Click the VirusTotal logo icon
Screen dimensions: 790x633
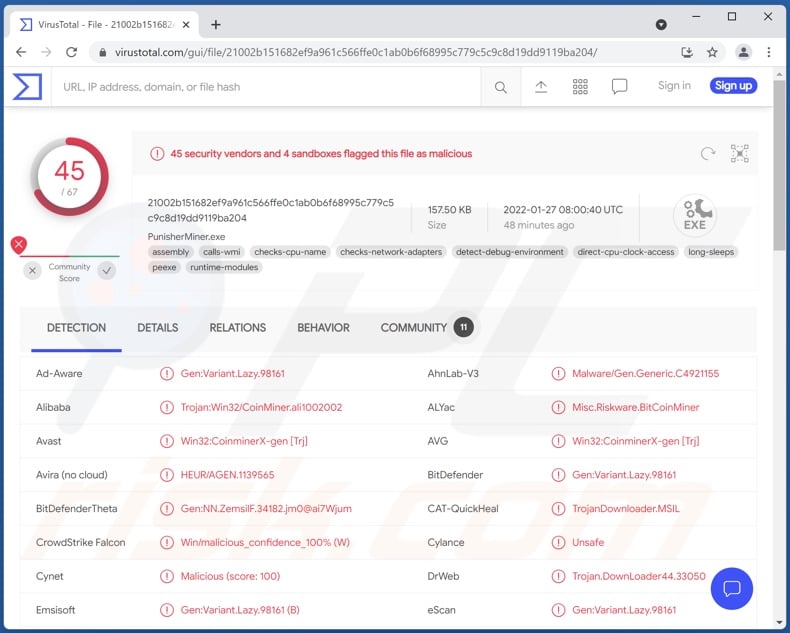click(27, 87)
